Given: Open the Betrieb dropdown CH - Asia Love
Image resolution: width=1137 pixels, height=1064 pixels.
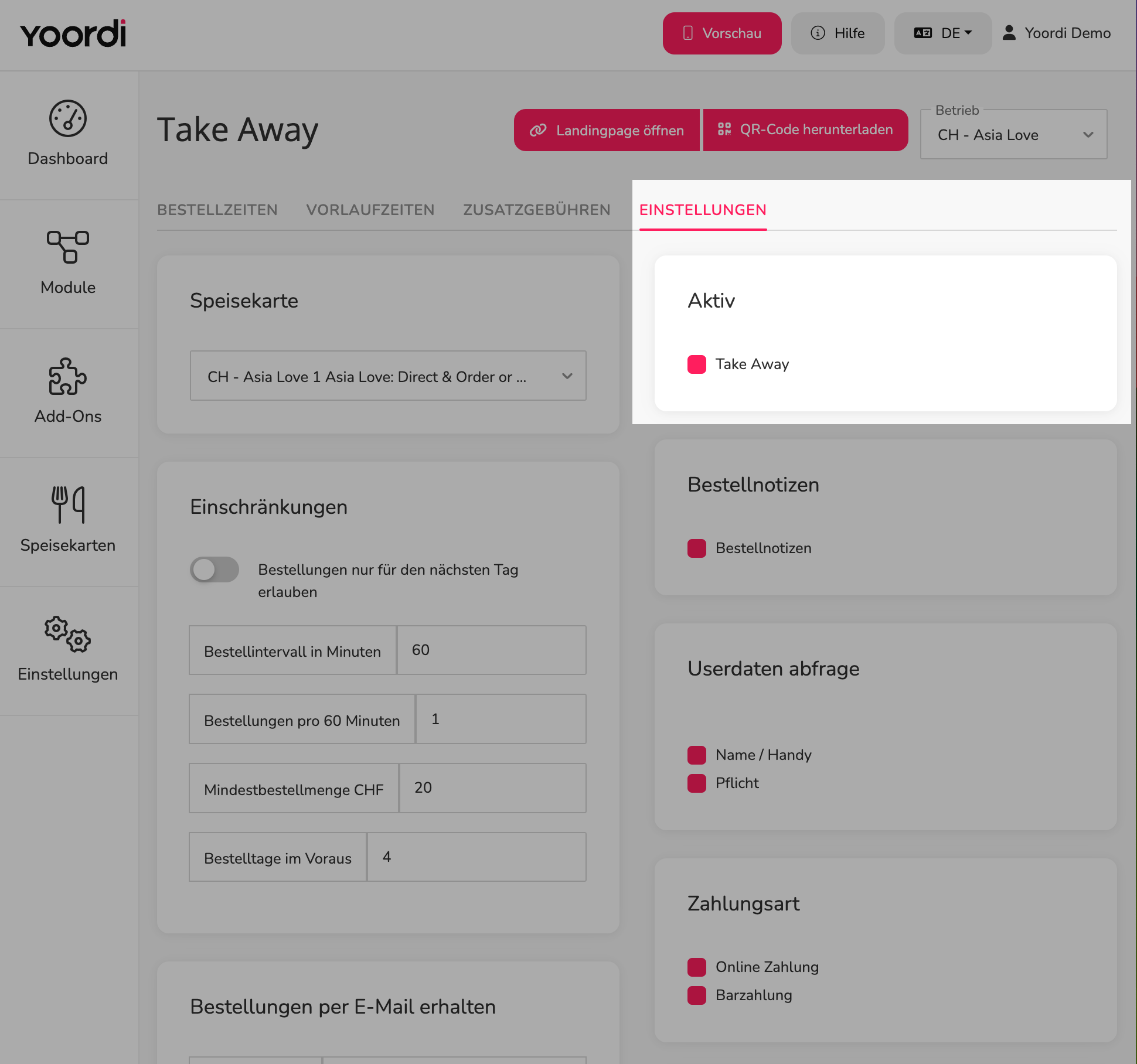Looking at the screenshot, I should click(1014, 135).
